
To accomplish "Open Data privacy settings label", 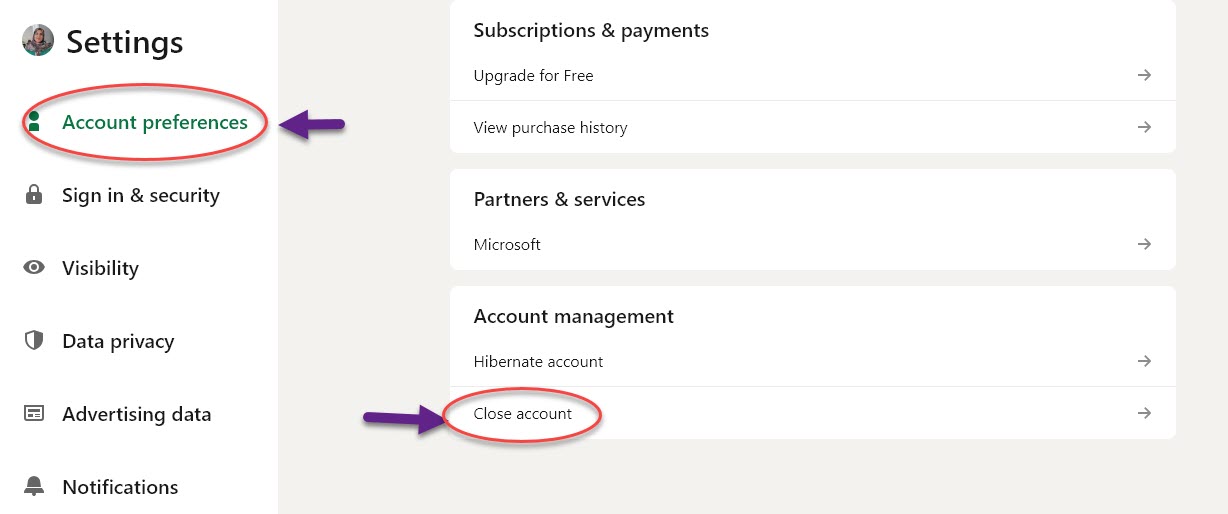I will click(118, 341).
